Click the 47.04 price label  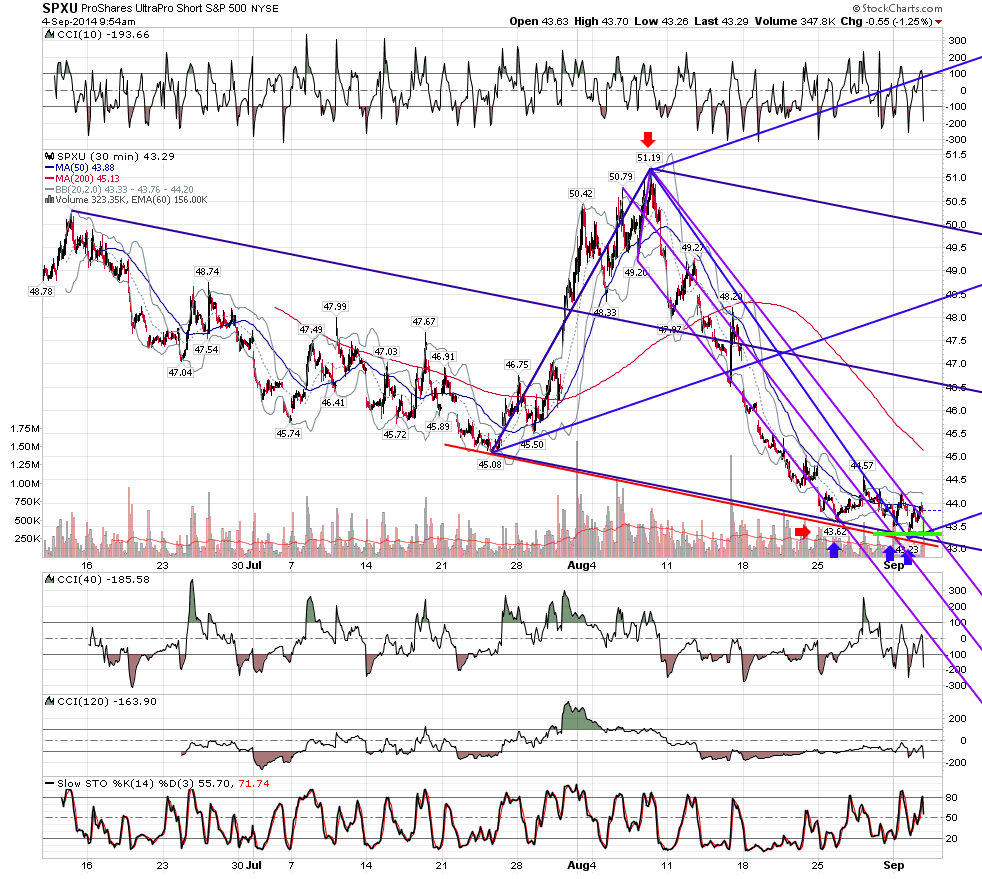180,373
